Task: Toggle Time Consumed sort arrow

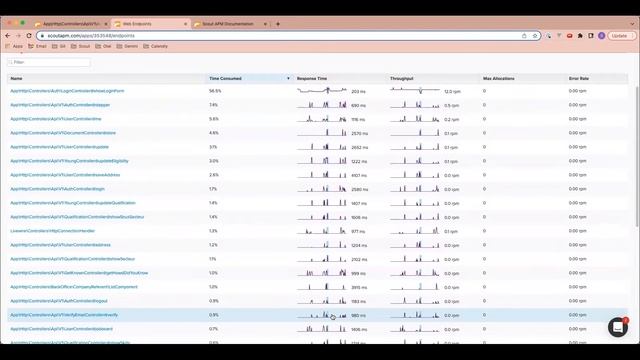Action: point(288,78)
